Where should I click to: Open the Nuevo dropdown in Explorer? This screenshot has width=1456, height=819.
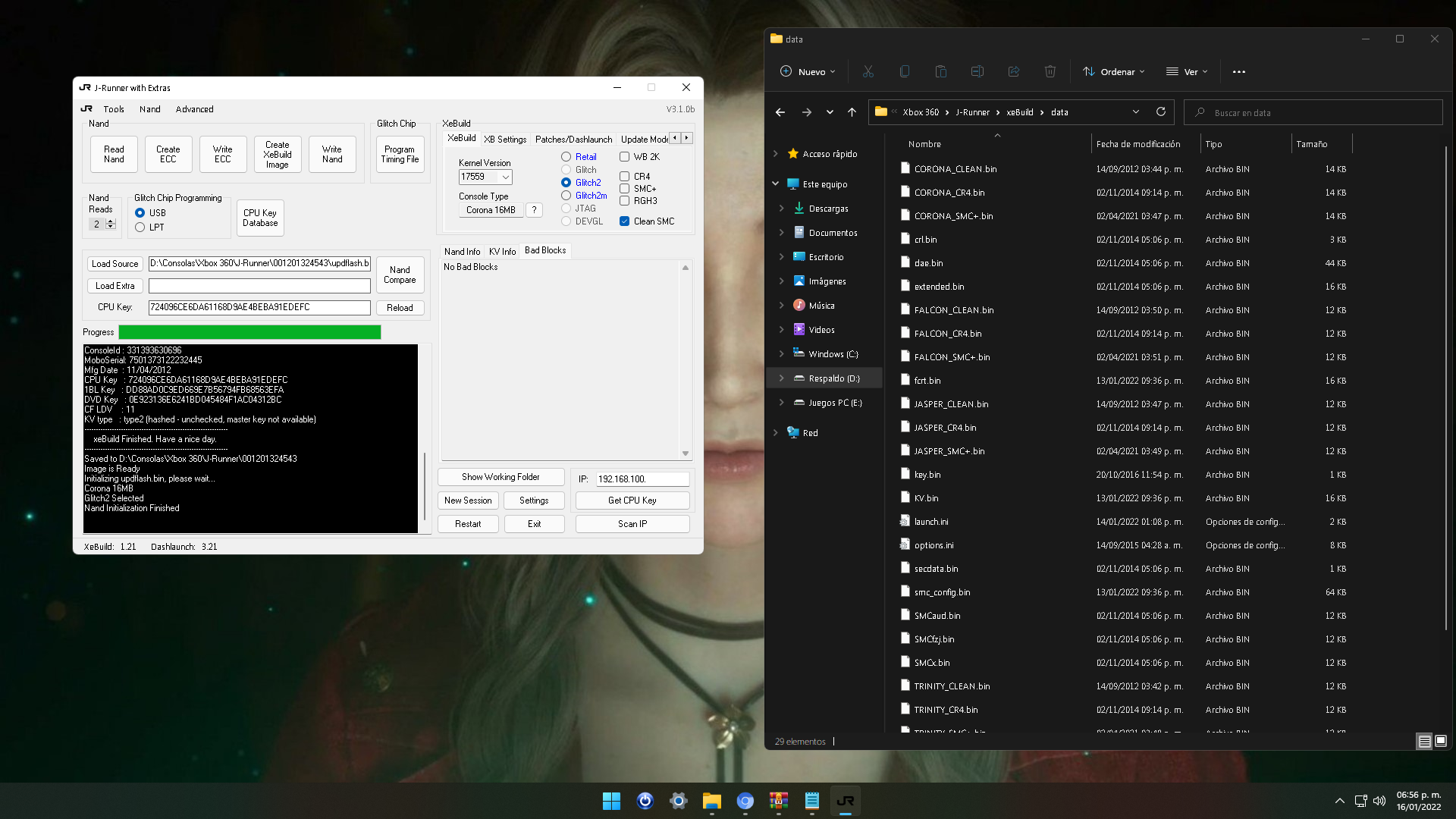coord(808,72)
